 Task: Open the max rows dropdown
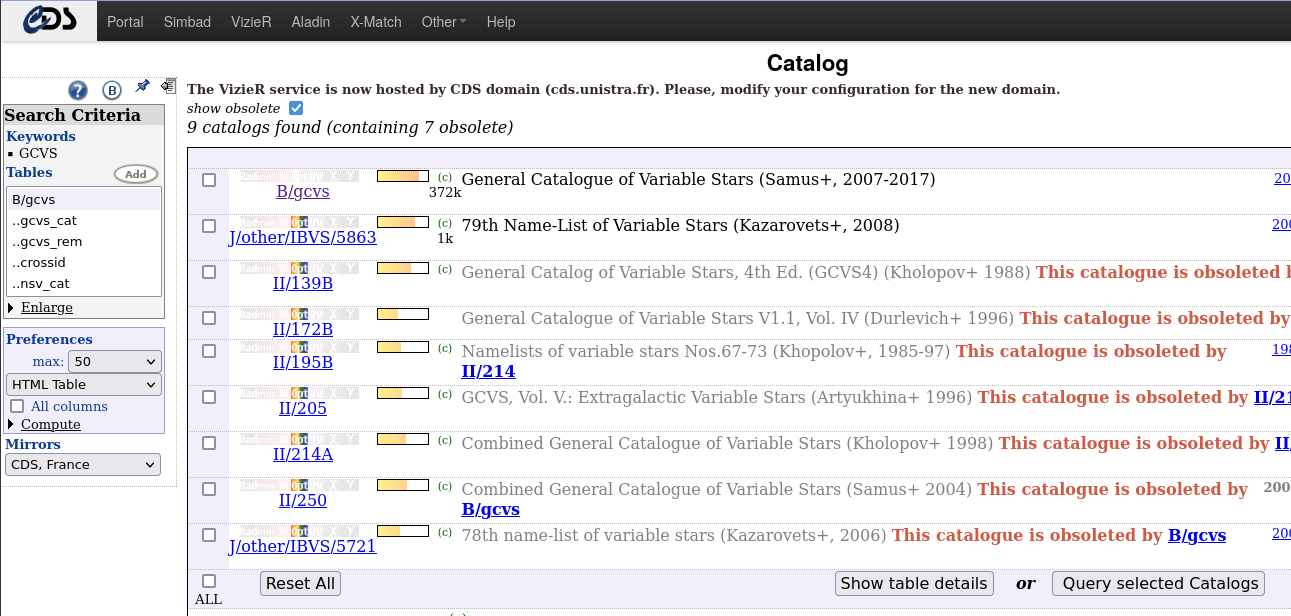point(115,361)
